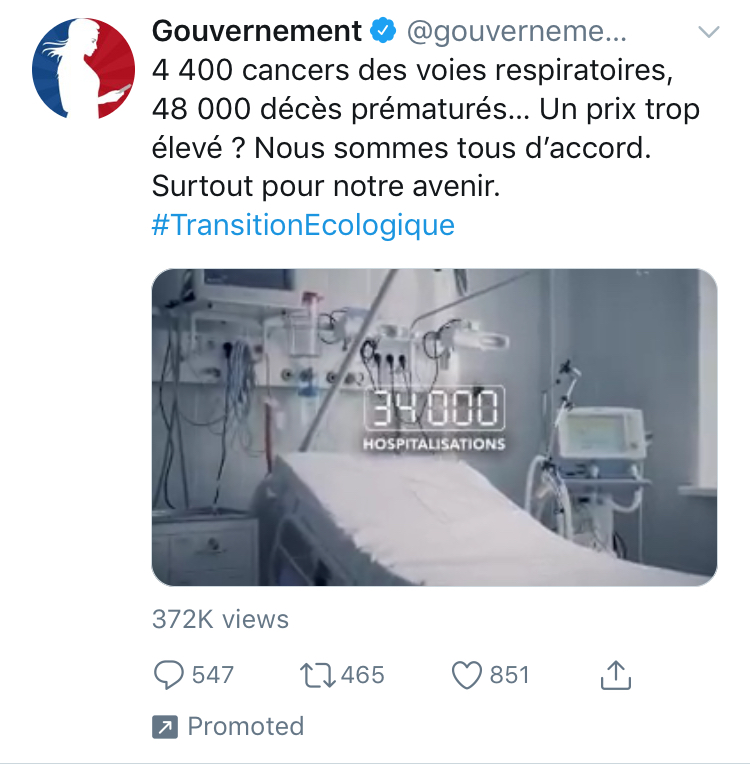The width and height of the screenshot is (750, 765).
Task: Open the #TransitionEcologique hashtag
Action: pos(303,225)
